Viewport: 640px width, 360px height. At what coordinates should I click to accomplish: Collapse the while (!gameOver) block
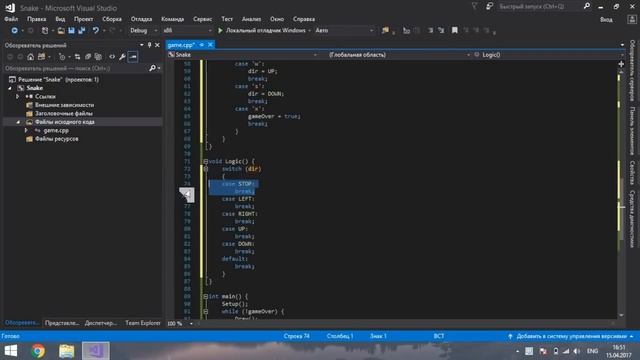pos(205,312)
